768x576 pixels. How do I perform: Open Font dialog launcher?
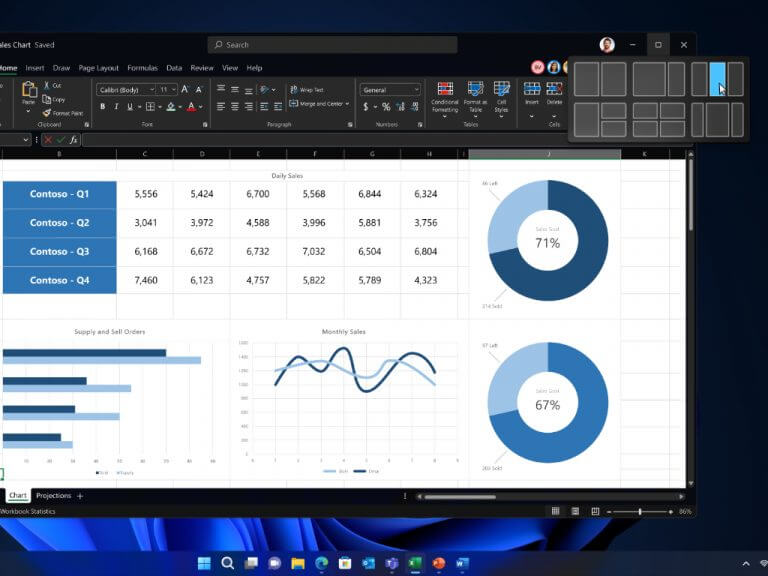205,125
